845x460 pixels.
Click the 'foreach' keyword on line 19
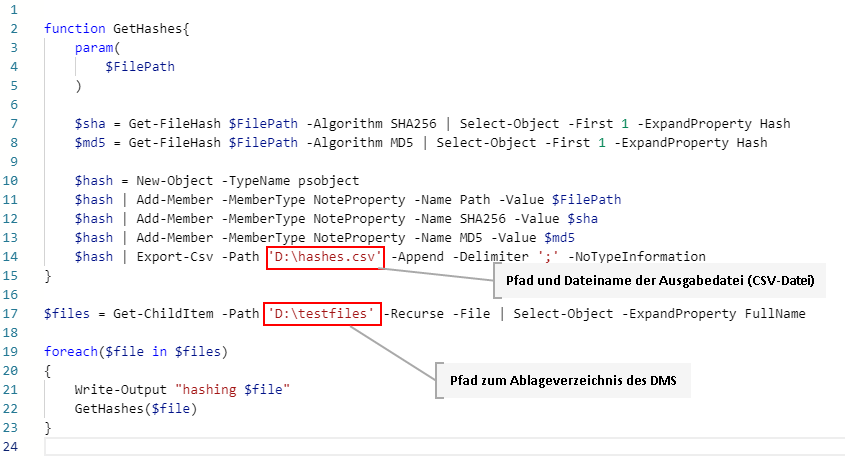[71, 352]
